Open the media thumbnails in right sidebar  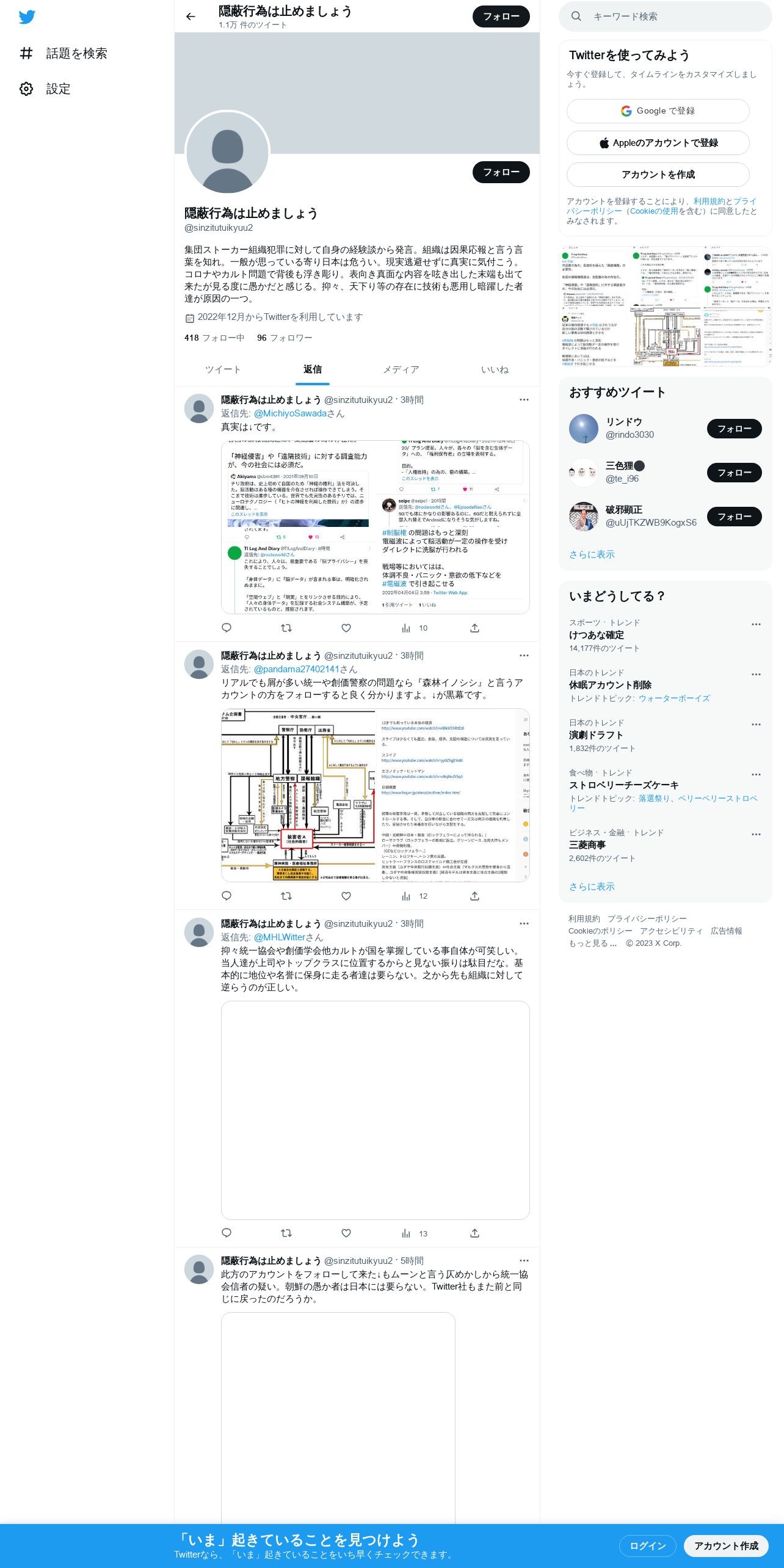(x=666, y=307)
